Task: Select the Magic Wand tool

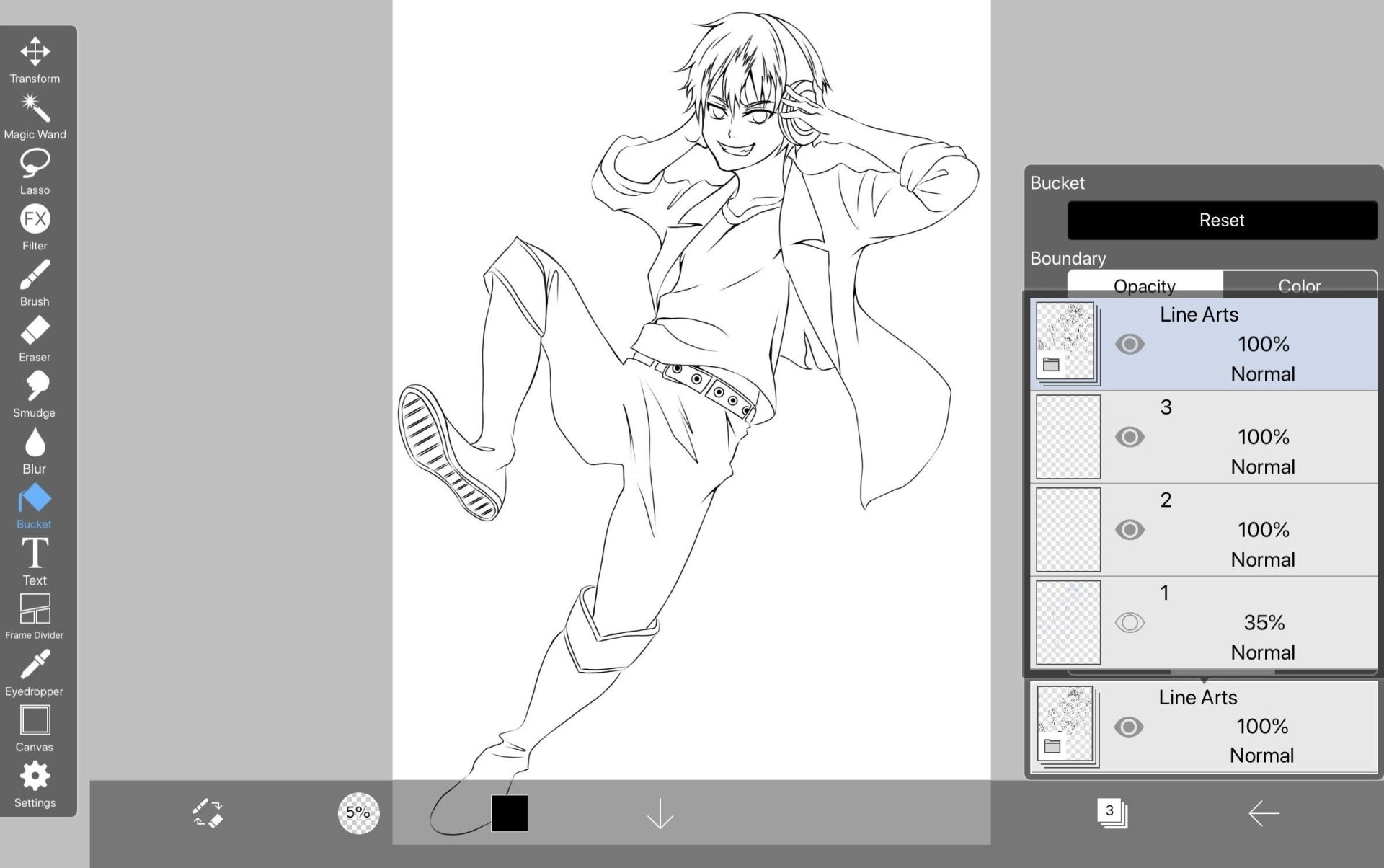Action: click(35, 116)
